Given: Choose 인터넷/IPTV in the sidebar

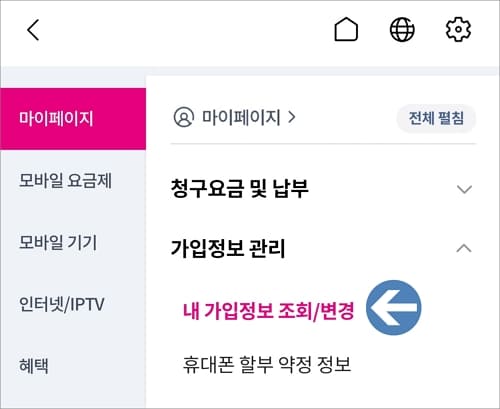Looking at the screenshot, I should coord(62,304).
